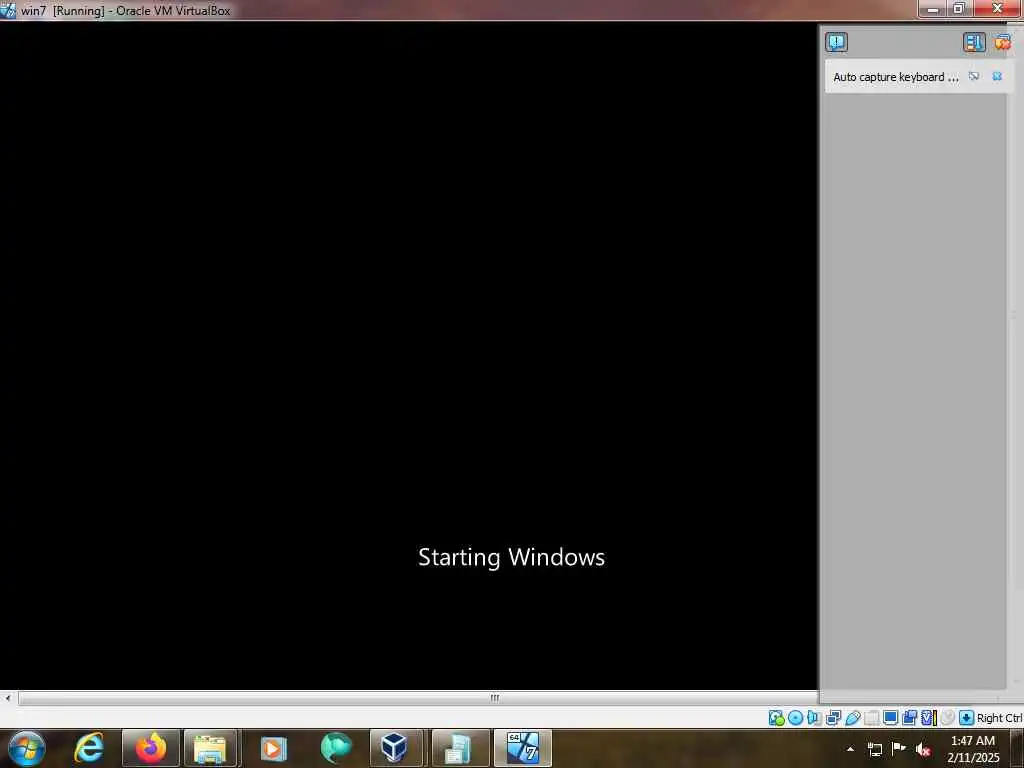
Task: Toggle keyboard capture arrow indicator
Action: (967, 718)
